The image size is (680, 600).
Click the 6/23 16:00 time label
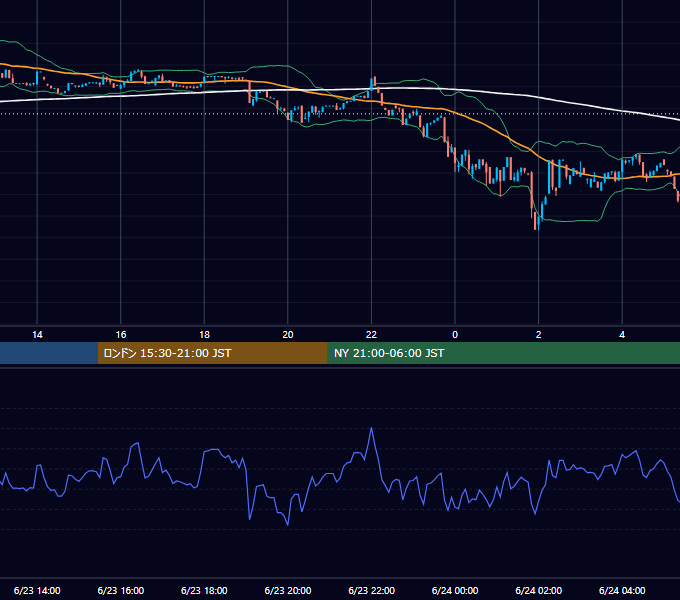[121, 590]
